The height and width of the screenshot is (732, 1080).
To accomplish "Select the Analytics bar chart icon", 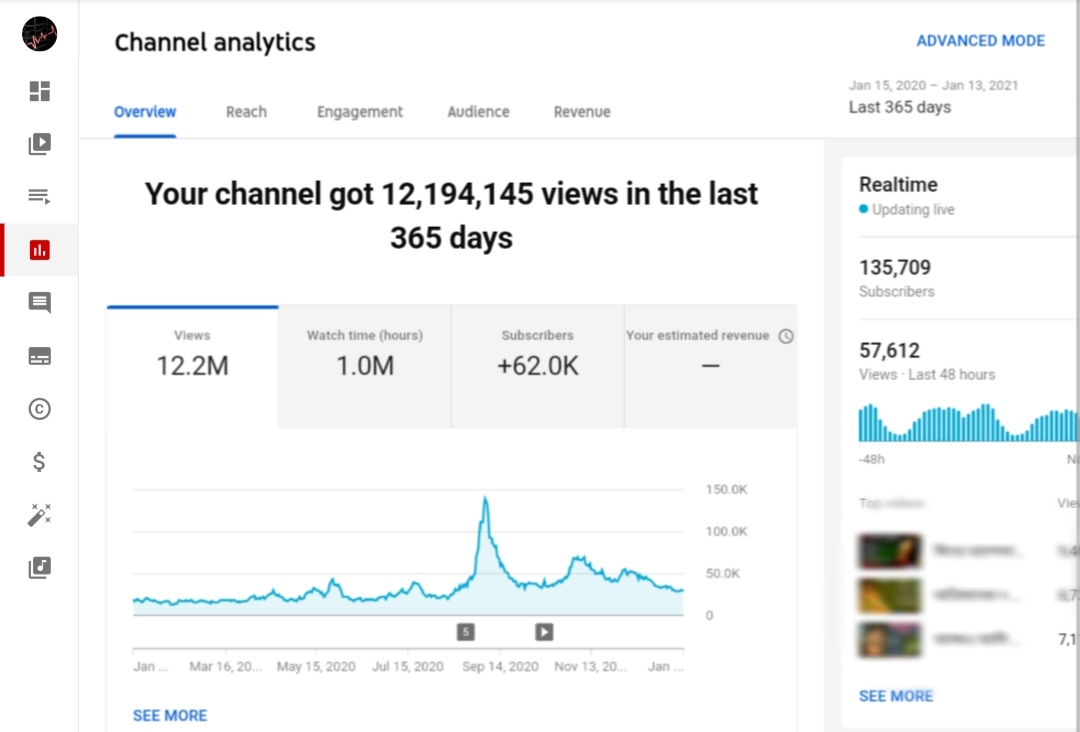I will [39, 249].
